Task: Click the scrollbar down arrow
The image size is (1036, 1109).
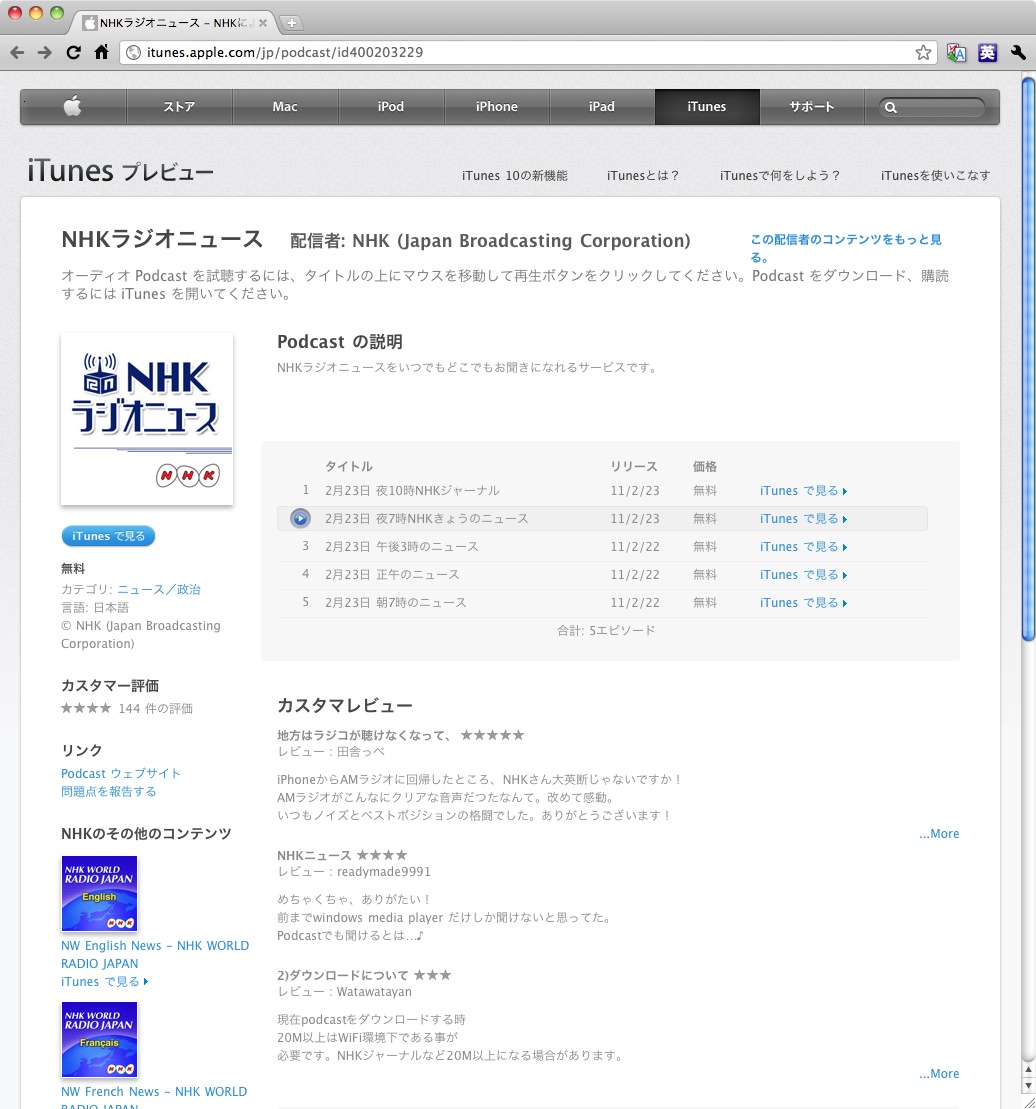Action: [1028, 1086]
